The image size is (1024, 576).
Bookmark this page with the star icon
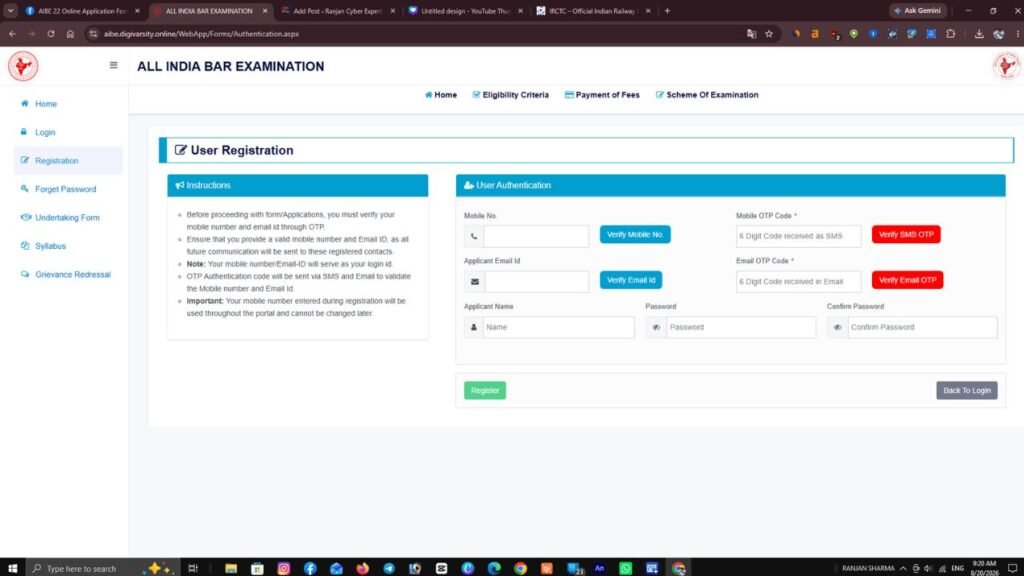click(769, 34)
